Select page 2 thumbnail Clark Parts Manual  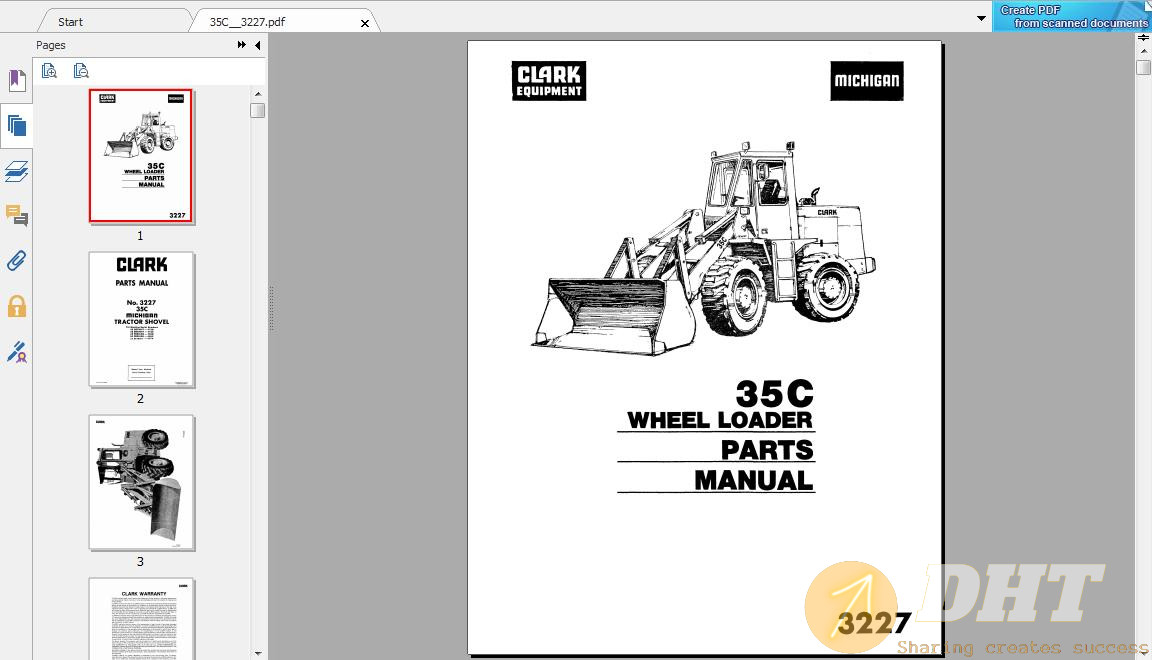tap(141, 319)
